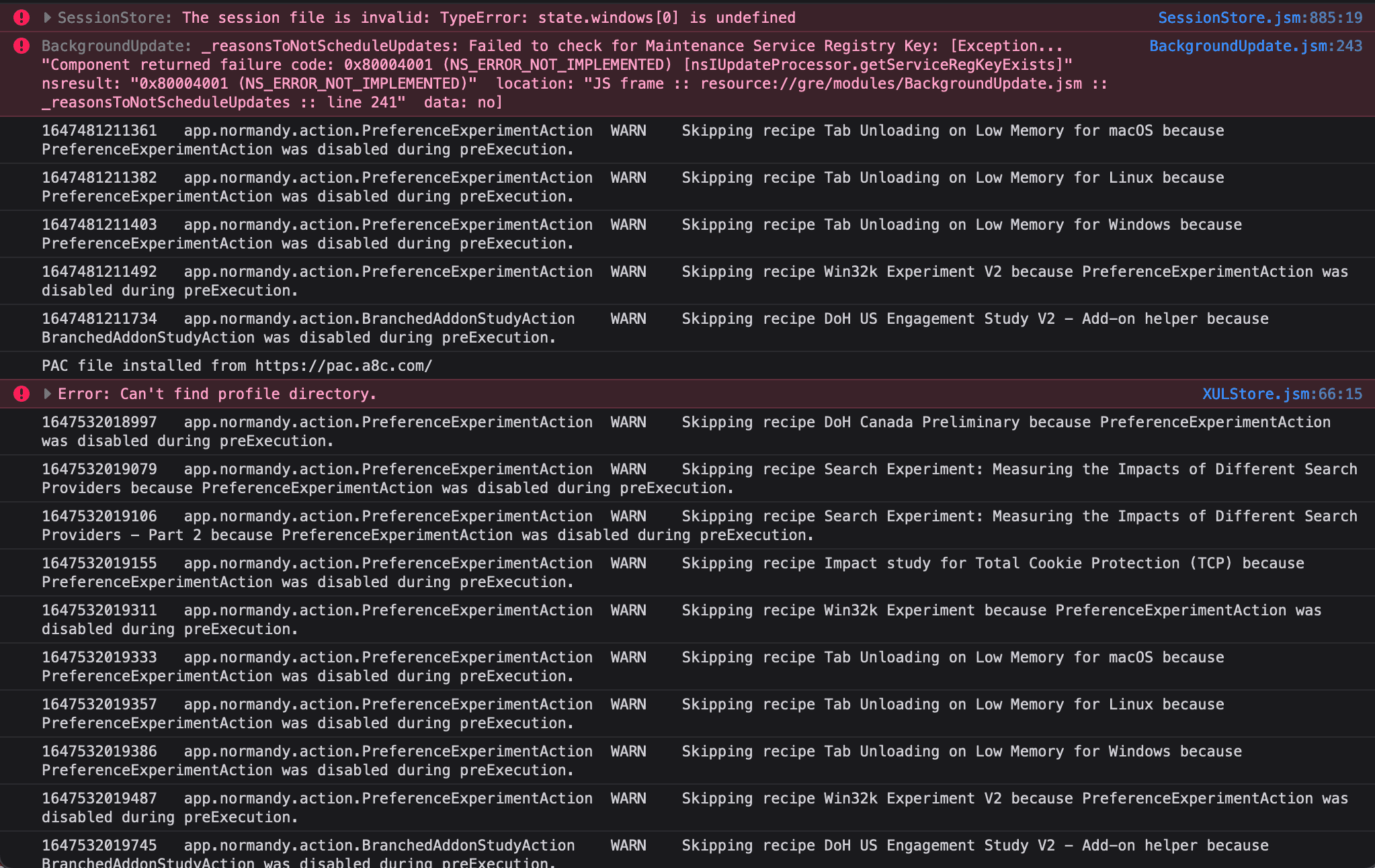Viewport: 1375px width, 868px height.
Task: Click the SessionStore error icon
Action: point(22,17)
